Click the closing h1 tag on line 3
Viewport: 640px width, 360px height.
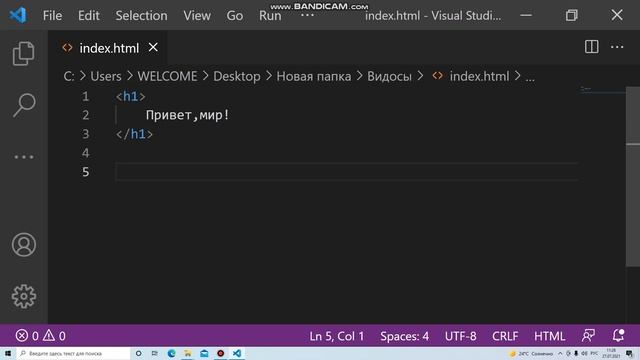134,134
